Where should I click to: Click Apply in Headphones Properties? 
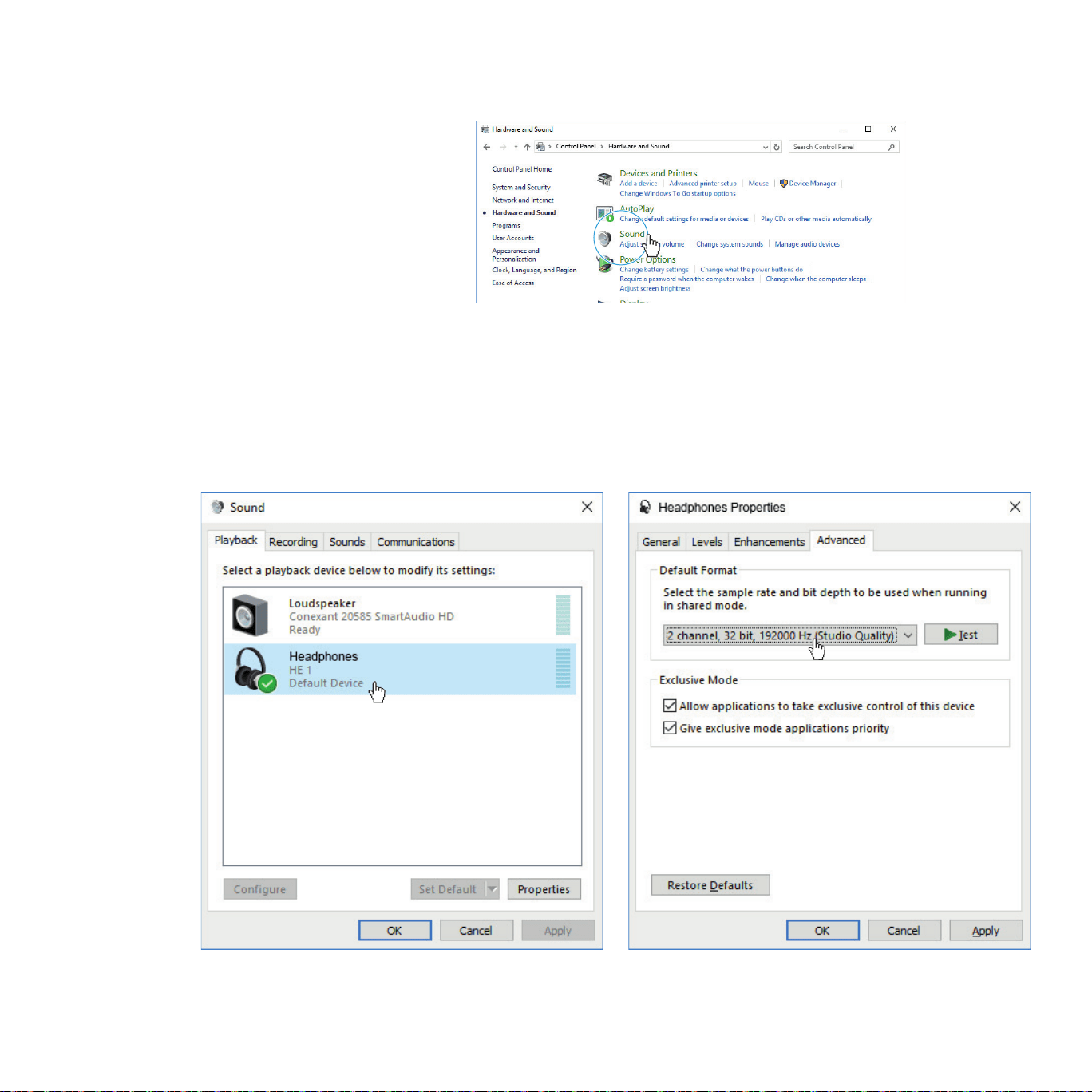(986, 931)
